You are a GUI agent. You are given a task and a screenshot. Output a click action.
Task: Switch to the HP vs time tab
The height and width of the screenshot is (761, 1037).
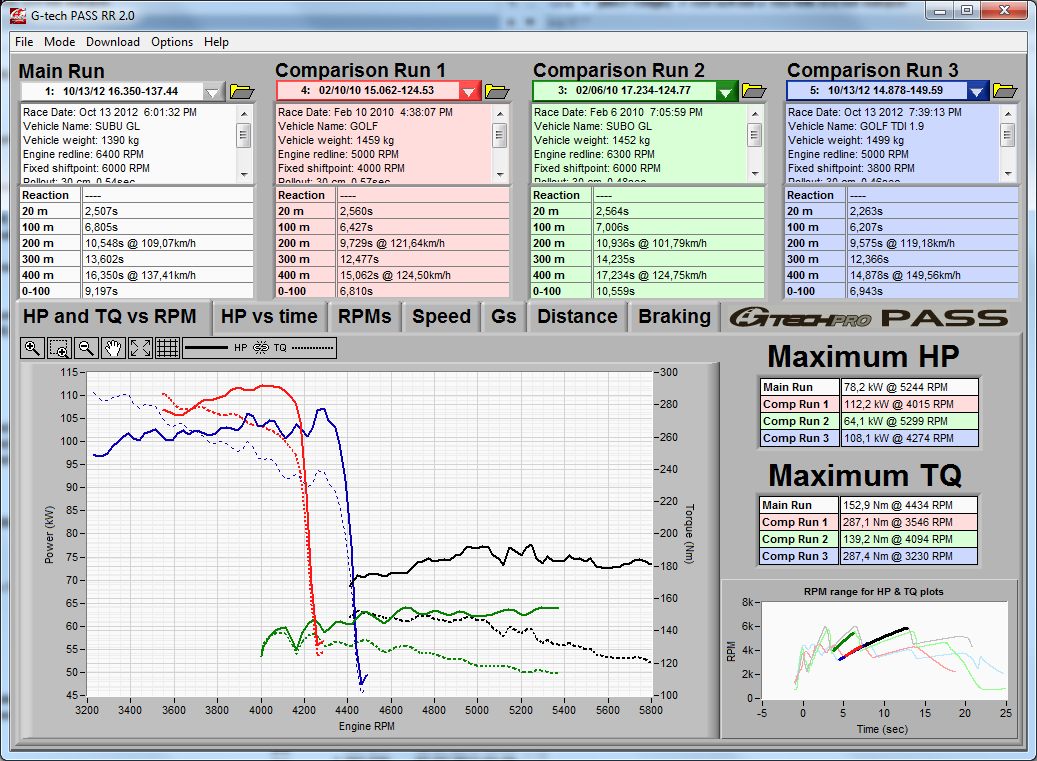[269, 317]
